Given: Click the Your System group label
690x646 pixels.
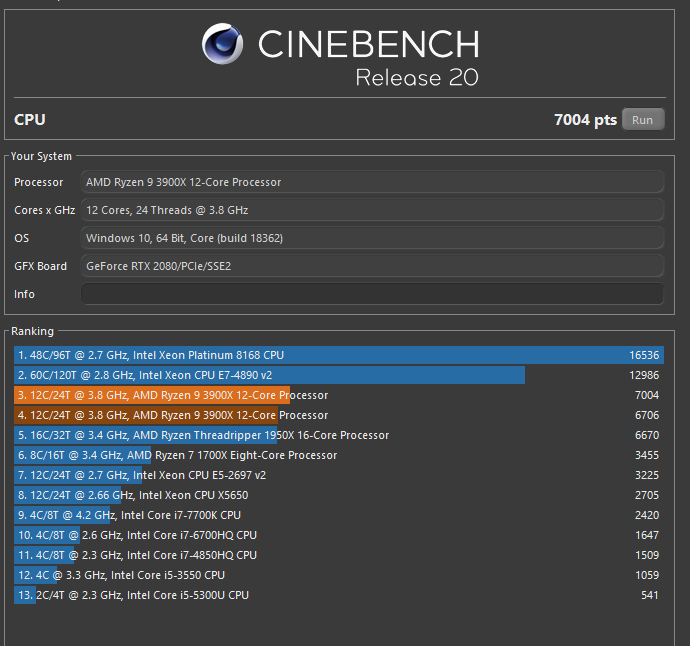Looking at the screenshot, I should [x=41, y=156].
